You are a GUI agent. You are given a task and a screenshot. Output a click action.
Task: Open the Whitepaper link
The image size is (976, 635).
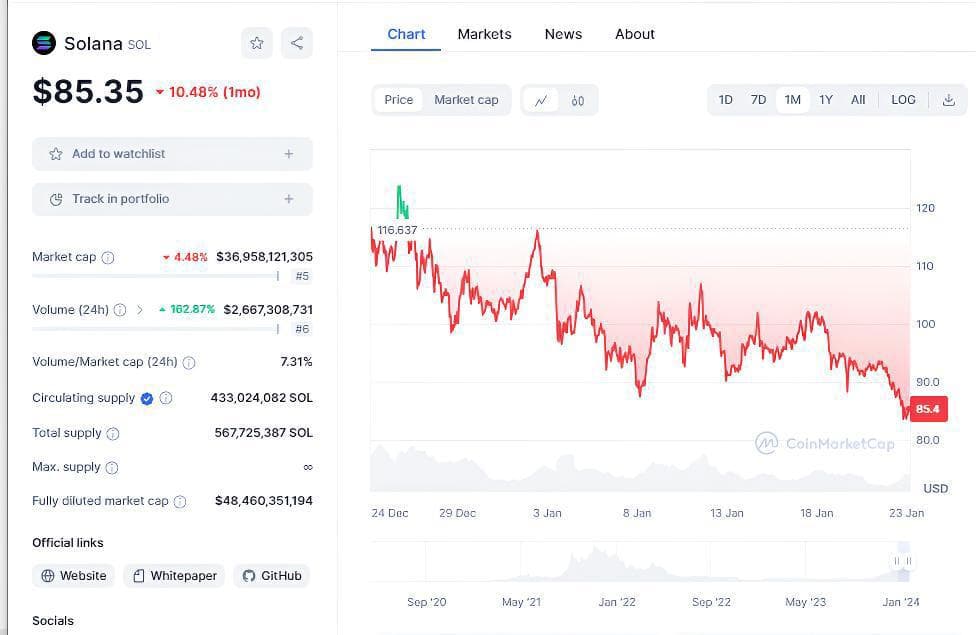[x=175, y=576]
